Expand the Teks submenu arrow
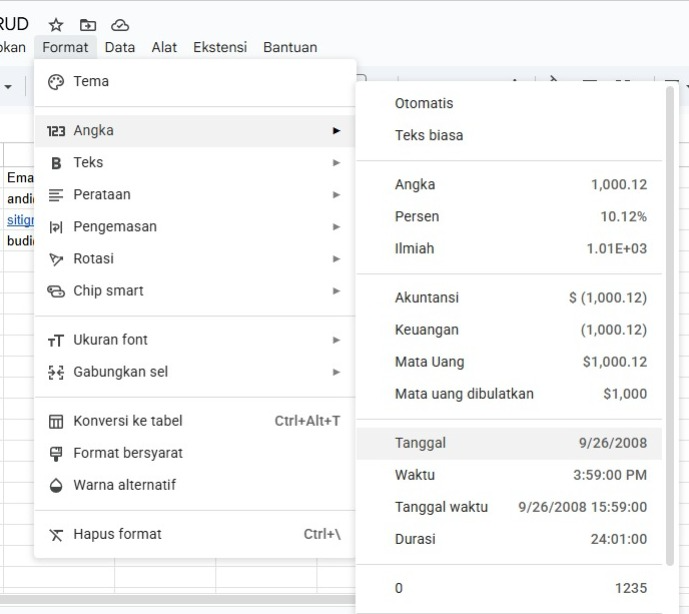 (x=336, y=163)
